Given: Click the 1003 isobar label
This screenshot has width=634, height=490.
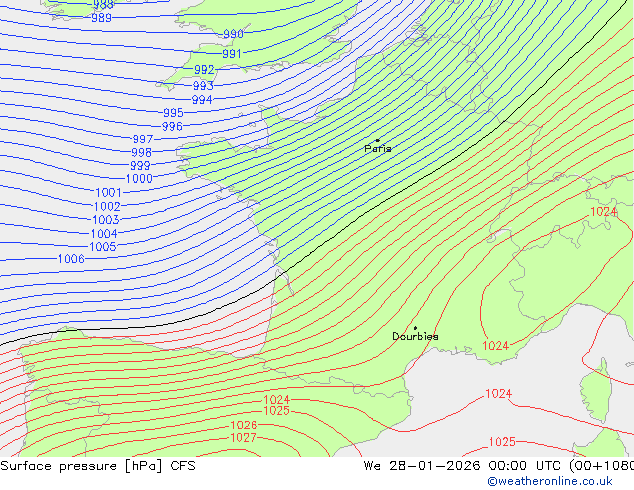Looking at the screenshot, I should pos(106,220).
